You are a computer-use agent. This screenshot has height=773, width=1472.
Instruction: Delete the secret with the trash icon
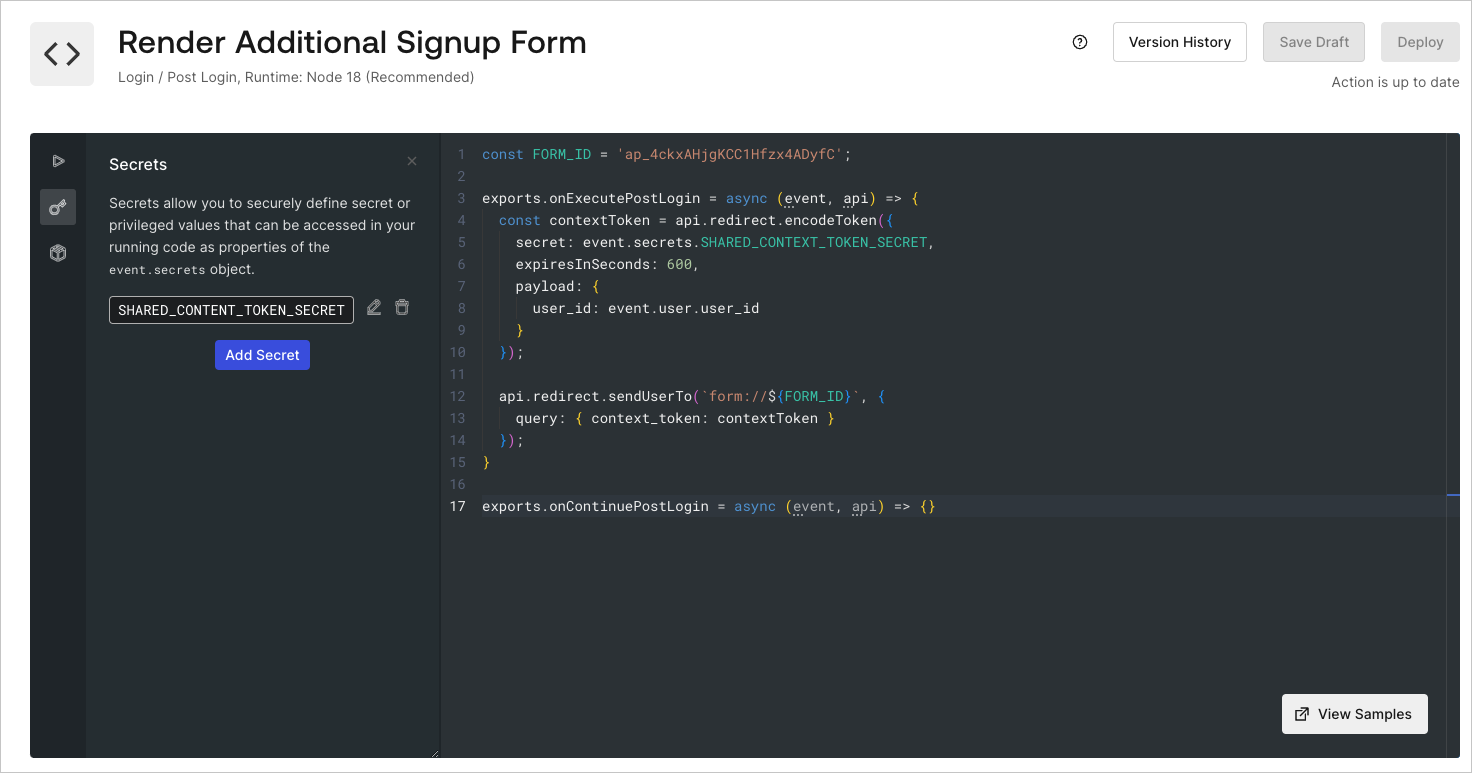coord(402,308)
